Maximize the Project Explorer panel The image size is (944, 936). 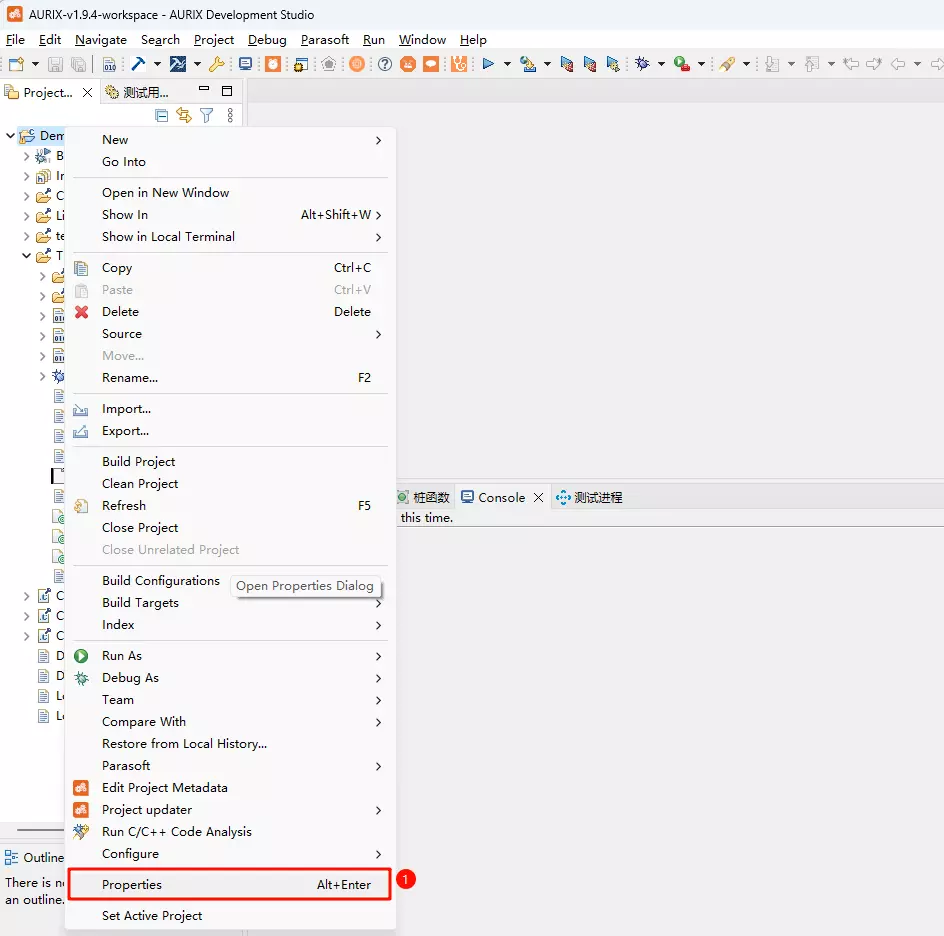pyautogui.click(x=227, y=92)
